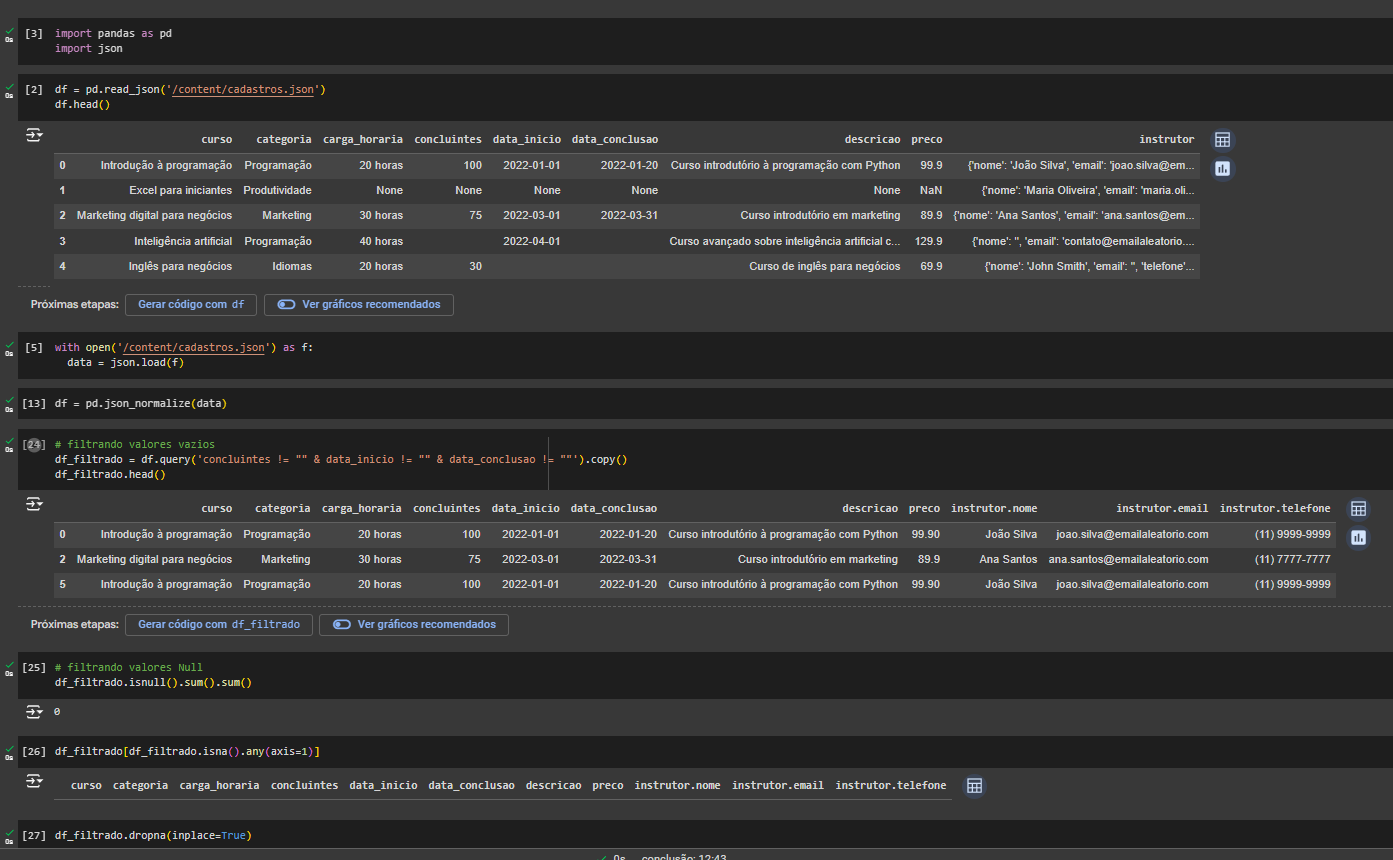Select 'Produtividade' category cell

tap(277, 190)
